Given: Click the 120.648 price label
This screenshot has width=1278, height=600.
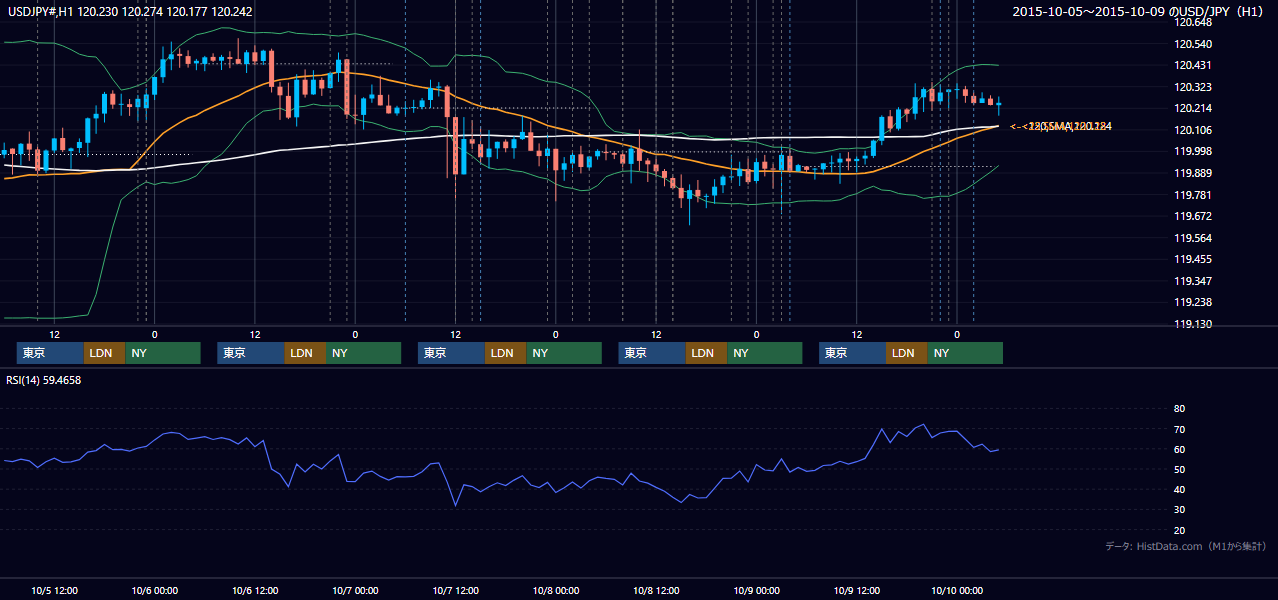Looking at the screenshot, I should pos(1194,22).
